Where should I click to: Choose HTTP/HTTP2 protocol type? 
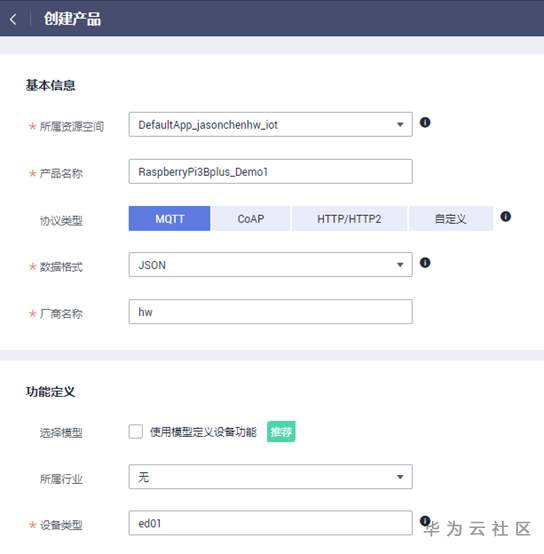tap(349, 218)
